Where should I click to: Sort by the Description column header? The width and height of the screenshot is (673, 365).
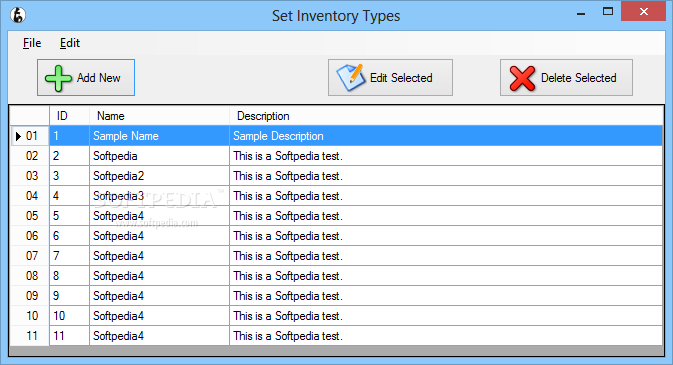click(446, 116)
